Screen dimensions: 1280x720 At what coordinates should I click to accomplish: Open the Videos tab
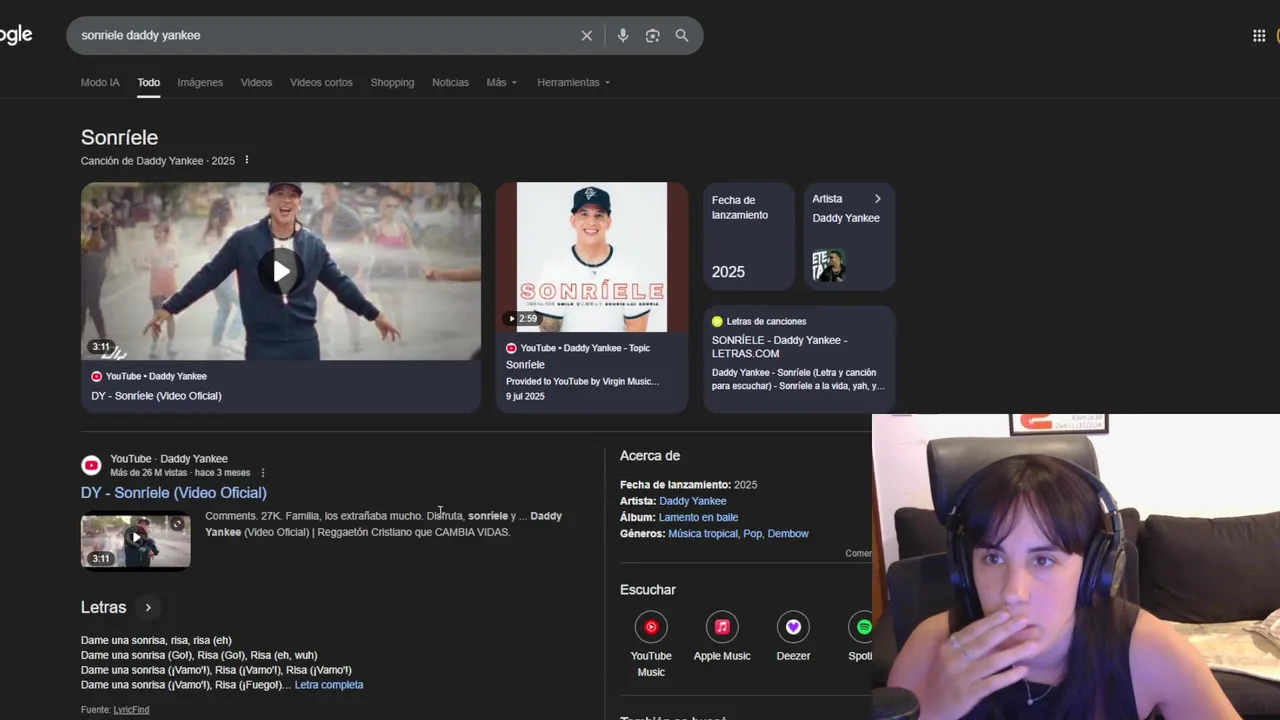click(x=256, y=82)
